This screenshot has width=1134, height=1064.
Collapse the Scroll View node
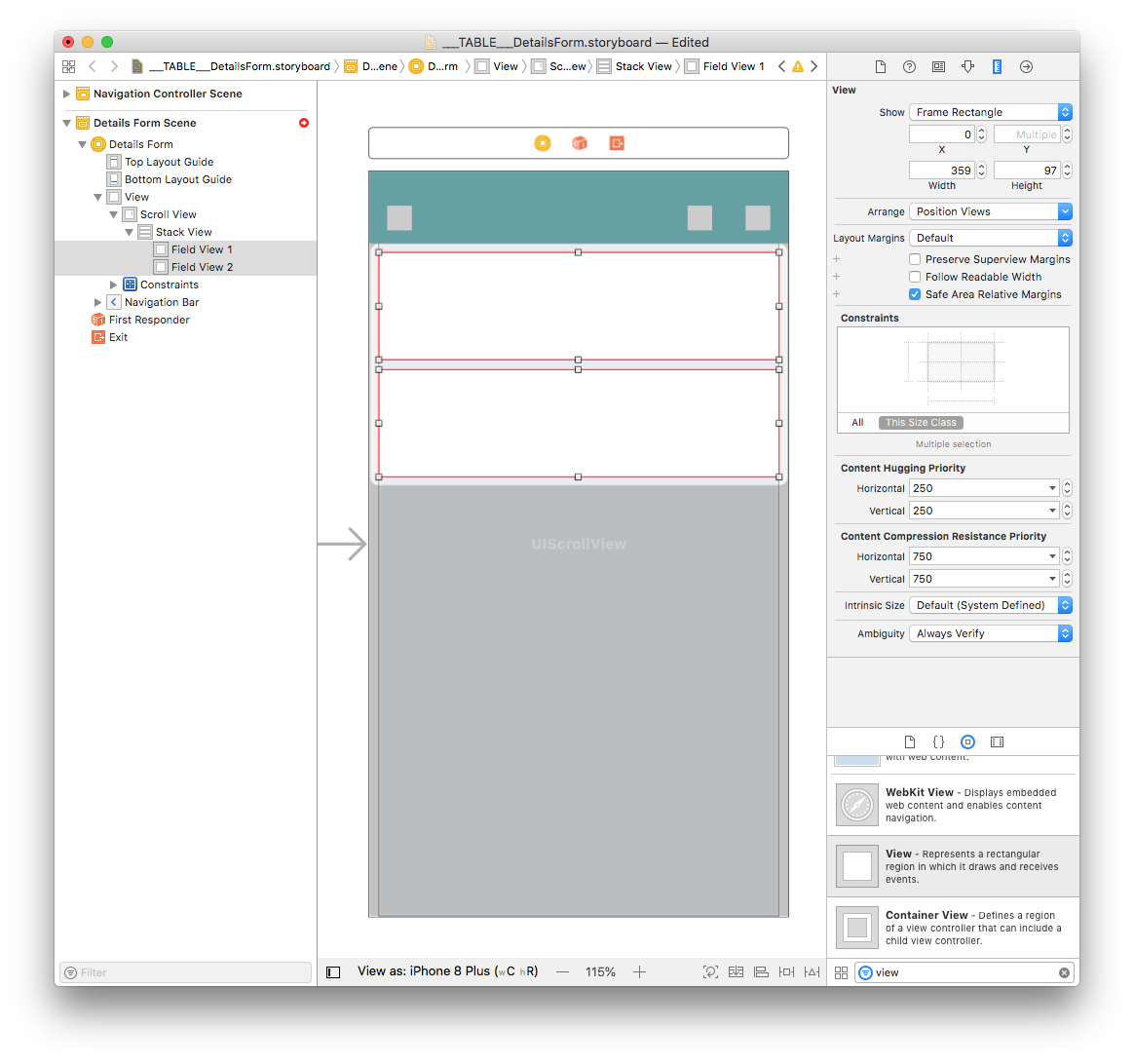(114, 214)
